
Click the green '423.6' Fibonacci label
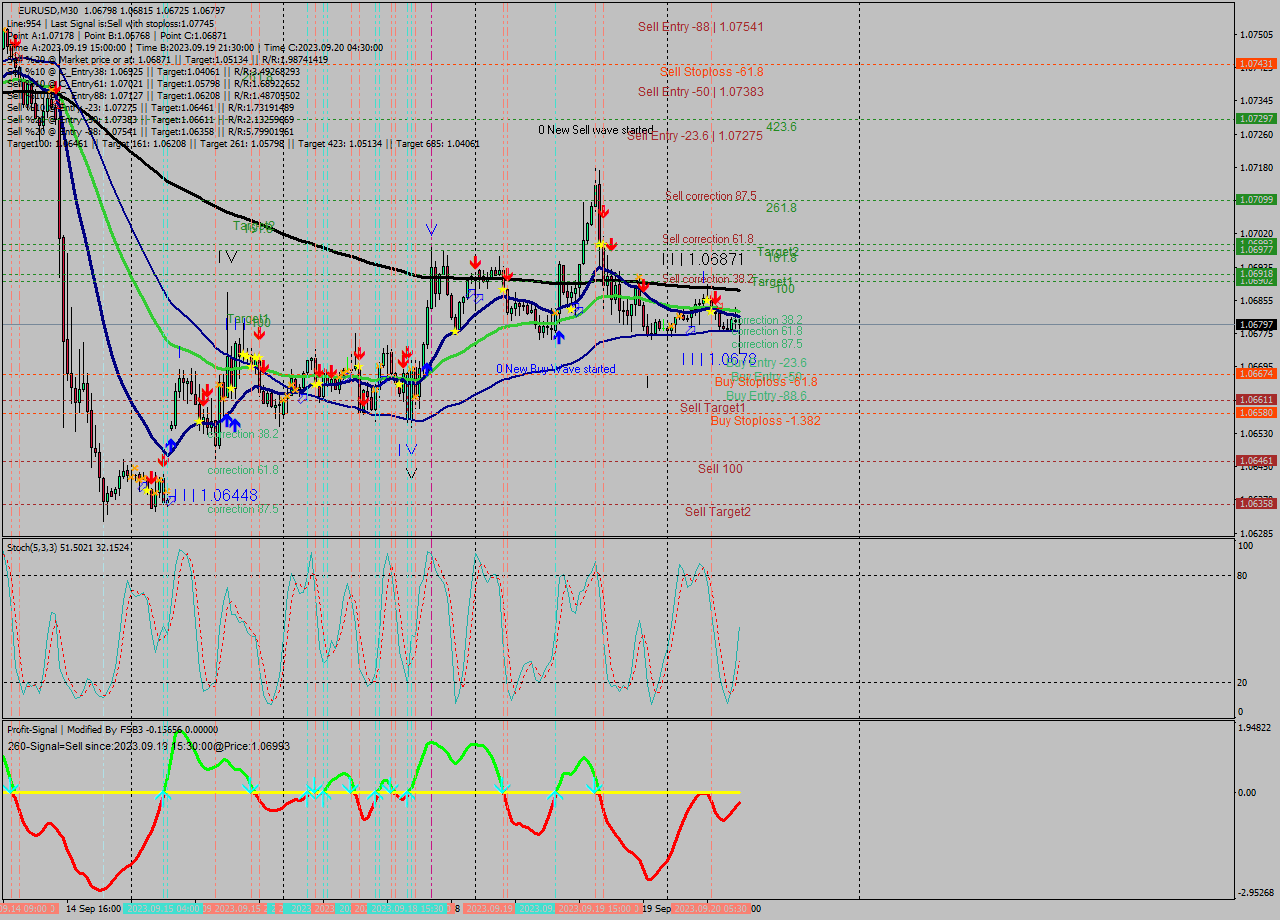782,127
